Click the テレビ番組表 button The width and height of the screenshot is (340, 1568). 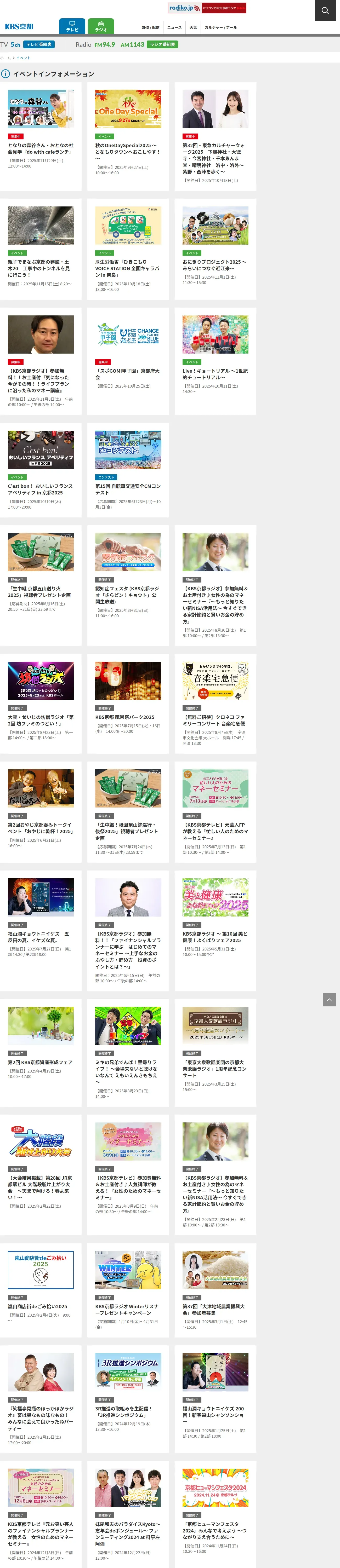coord(39,44)
